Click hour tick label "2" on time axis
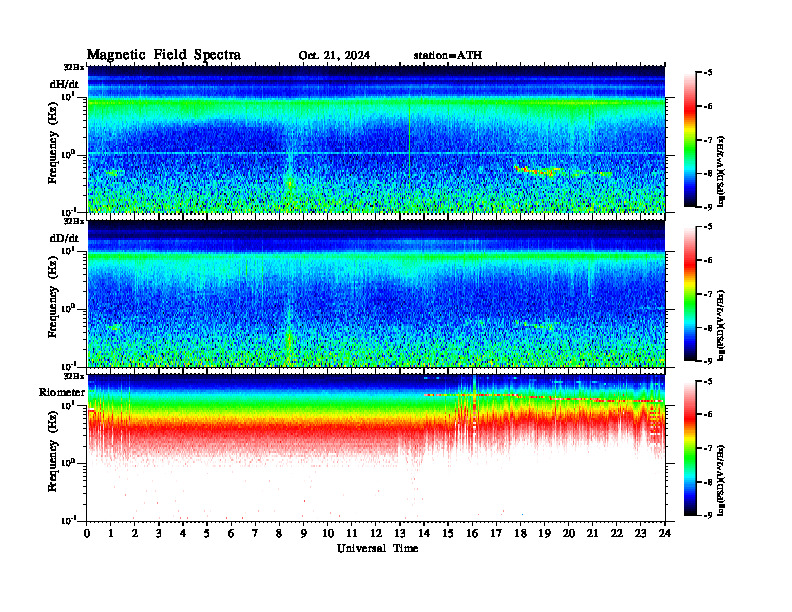 point(135,534)
